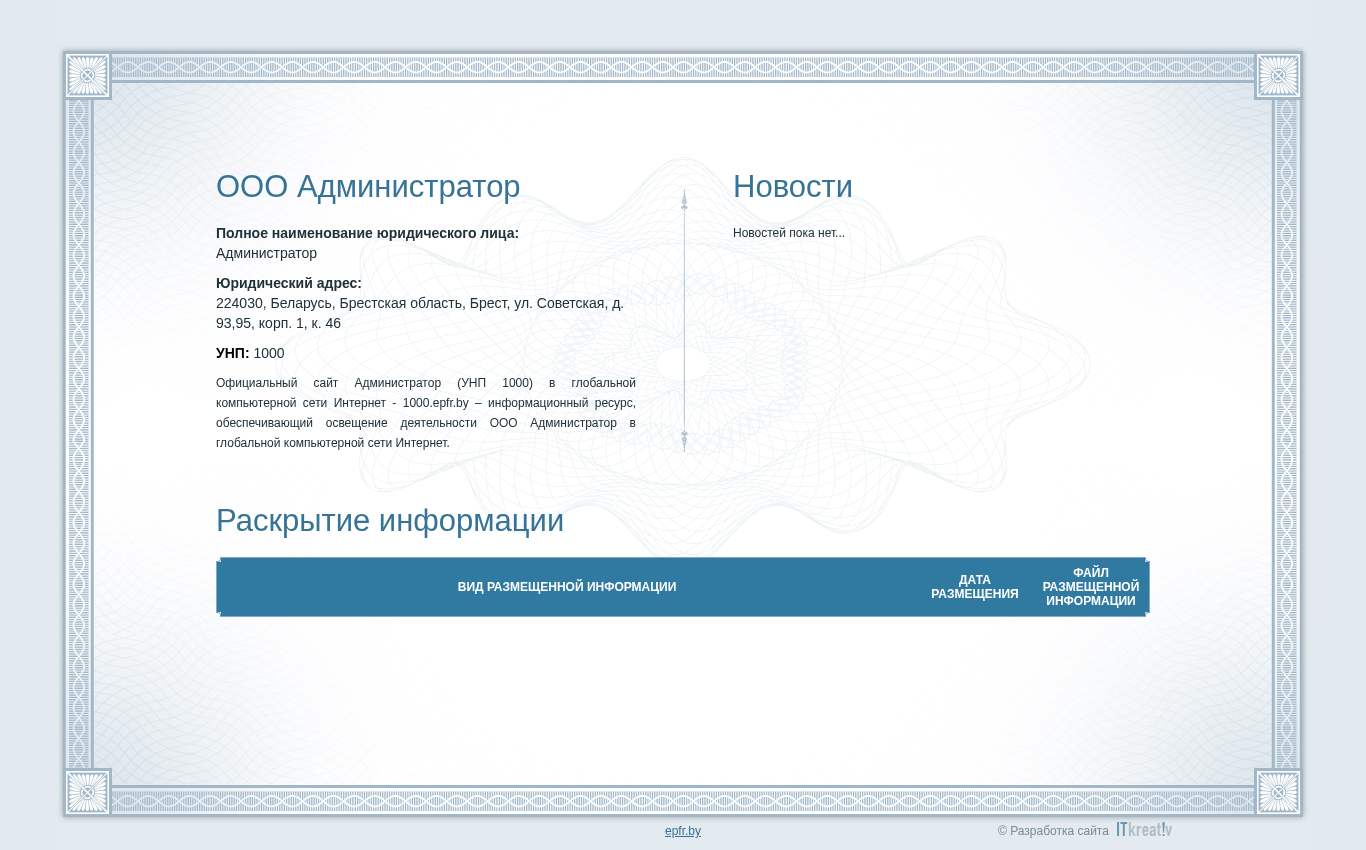This screenshot has width=1366, height=850.
Task: Click the 'Администратор' name under full title
Action: point(266,253)
